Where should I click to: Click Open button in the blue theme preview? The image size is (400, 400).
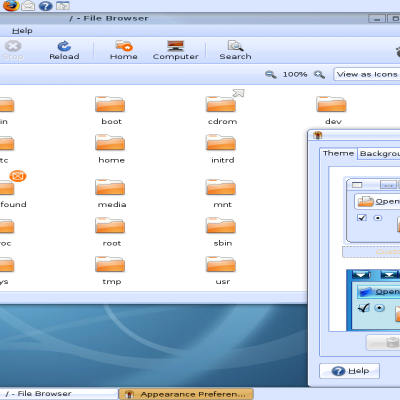(x=378, y=292)
